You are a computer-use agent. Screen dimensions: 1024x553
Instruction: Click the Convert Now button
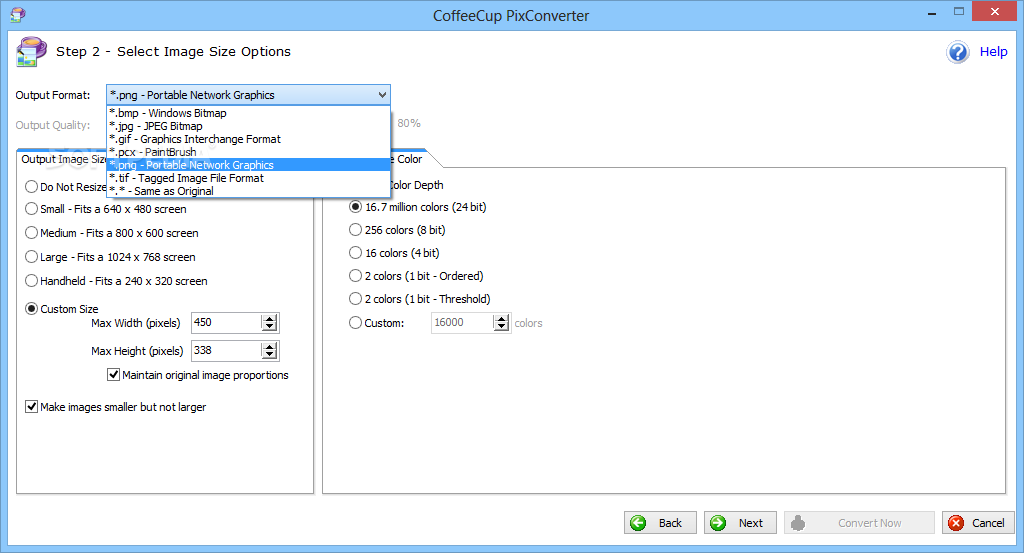coord(859,523)
